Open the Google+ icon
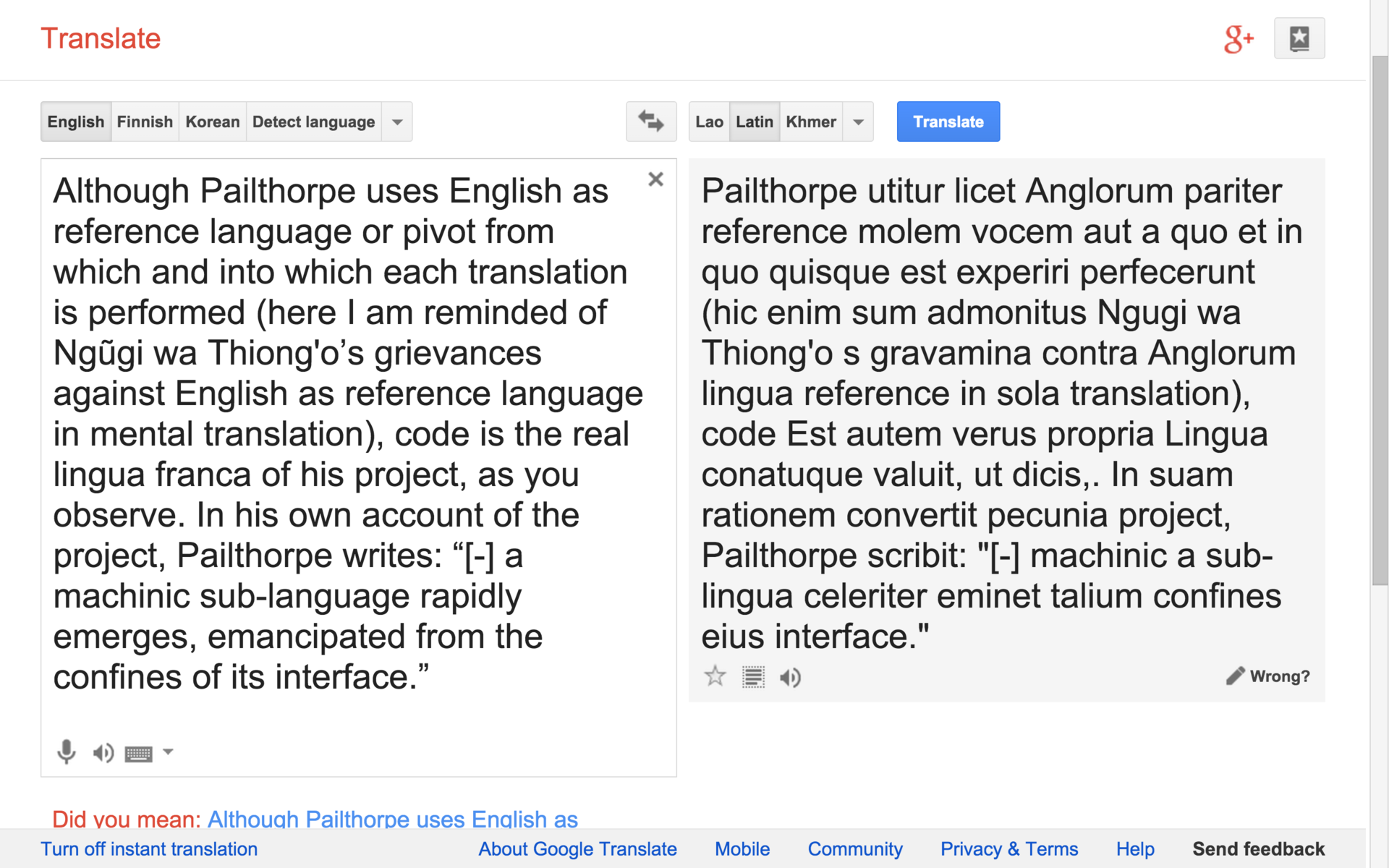Screen dimensions: 1389x868 click(1238, 39)
